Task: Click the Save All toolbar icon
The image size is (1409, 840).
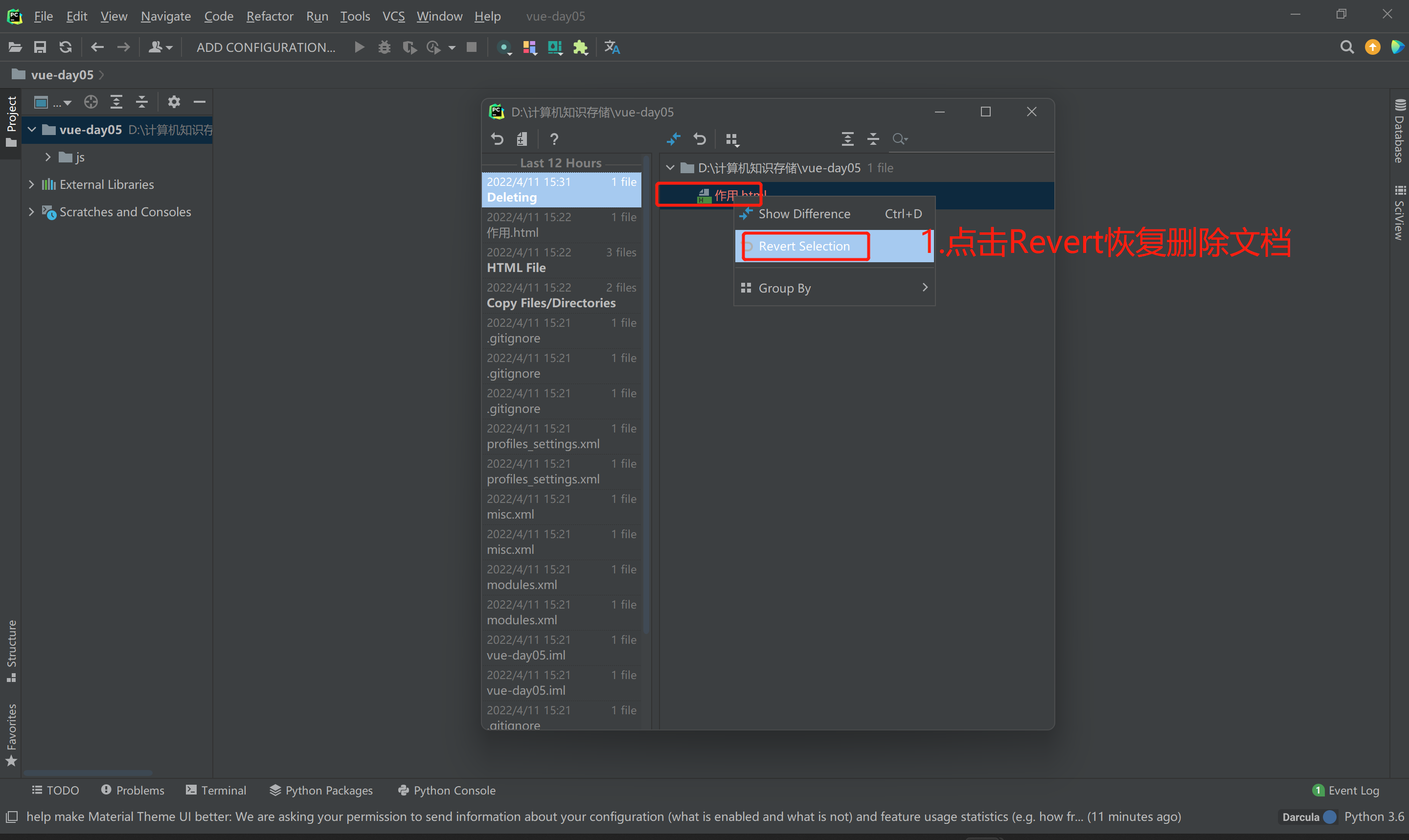Action: click(40, 47)
